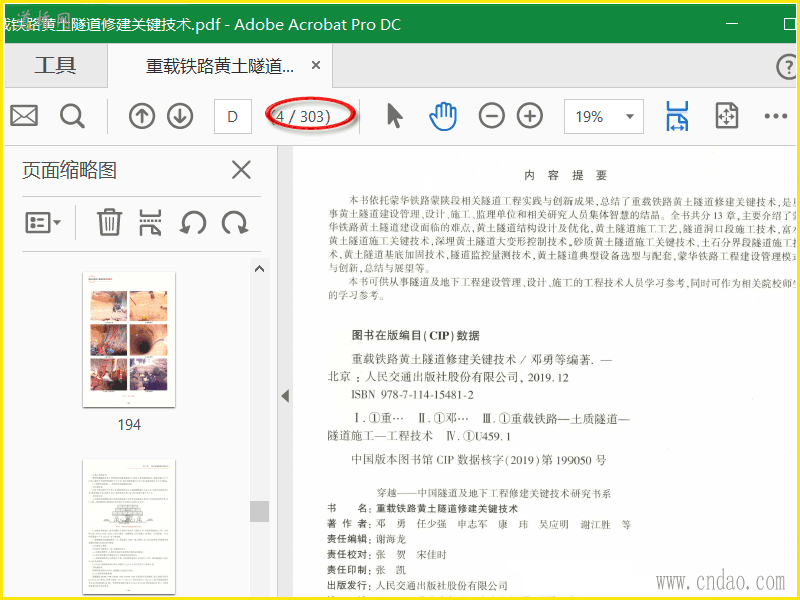
Task: Select page 194 thumbnail
Action: tap(129, 339)
